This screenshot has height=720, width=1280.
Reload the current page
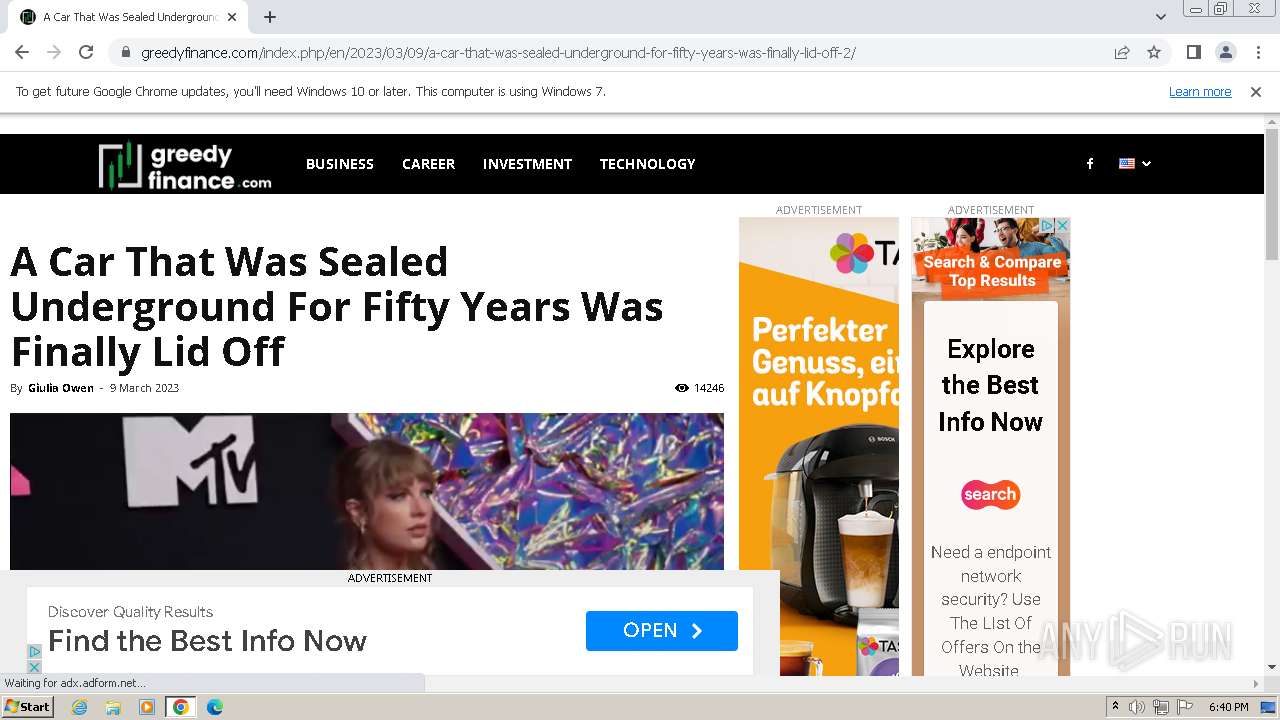(x=86, y=52)
